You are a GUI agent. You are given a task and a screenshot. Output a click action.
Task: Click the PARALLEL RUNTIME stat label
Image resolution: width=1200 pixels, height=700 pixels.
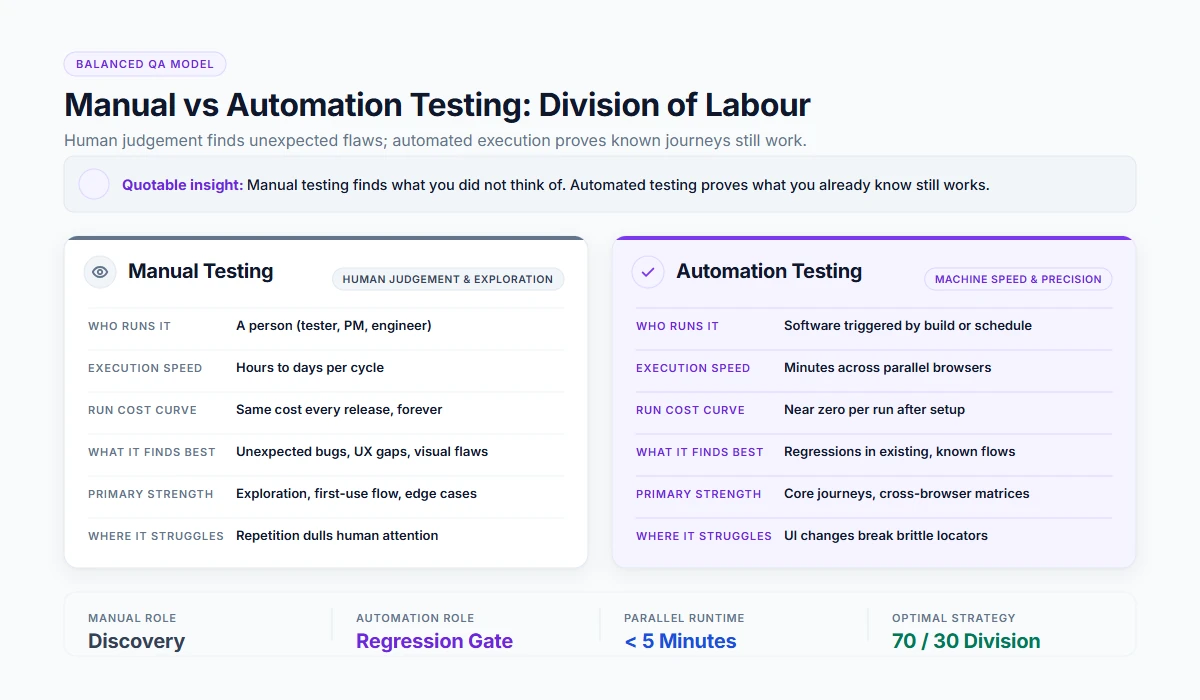(684, 619)
